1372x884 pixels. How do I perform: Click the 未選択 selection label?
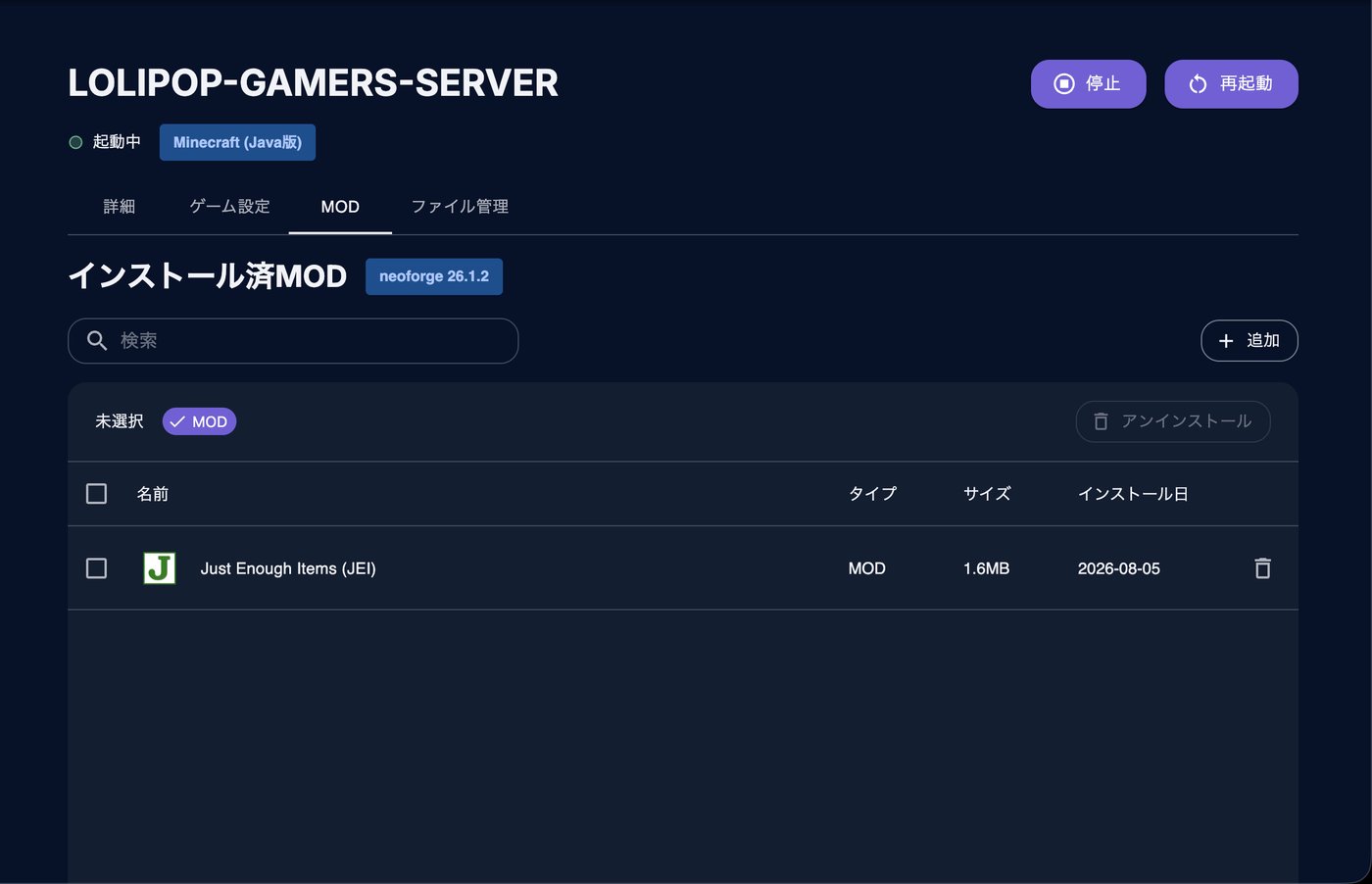click(x=119, y=421)
